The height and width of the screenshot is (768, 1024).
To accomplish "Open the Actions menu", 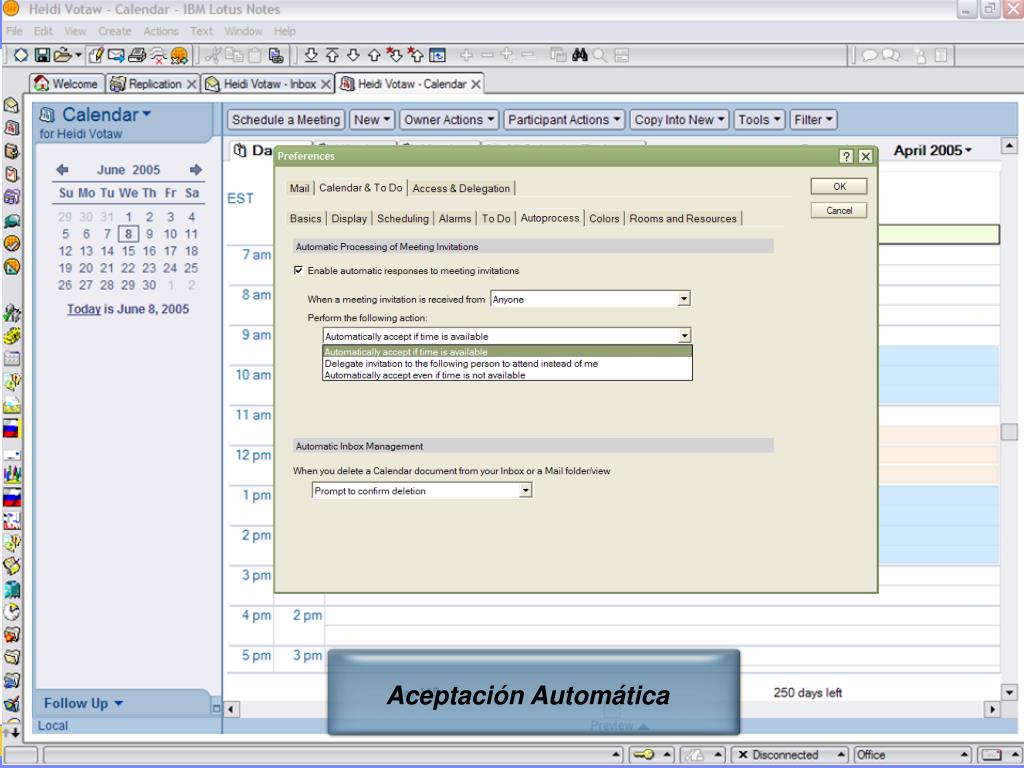I will tap(161, 31).
